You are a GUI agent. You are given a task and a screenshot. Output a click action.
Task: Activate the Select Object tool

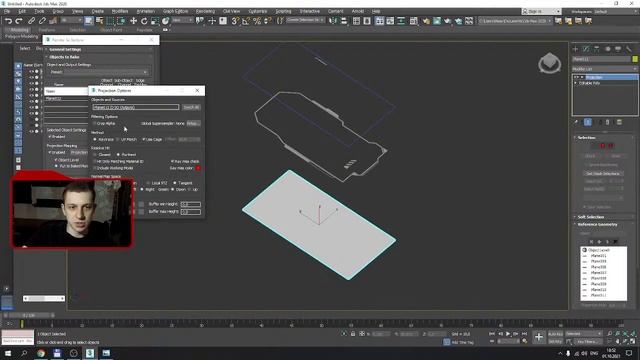tap(89, 21)
